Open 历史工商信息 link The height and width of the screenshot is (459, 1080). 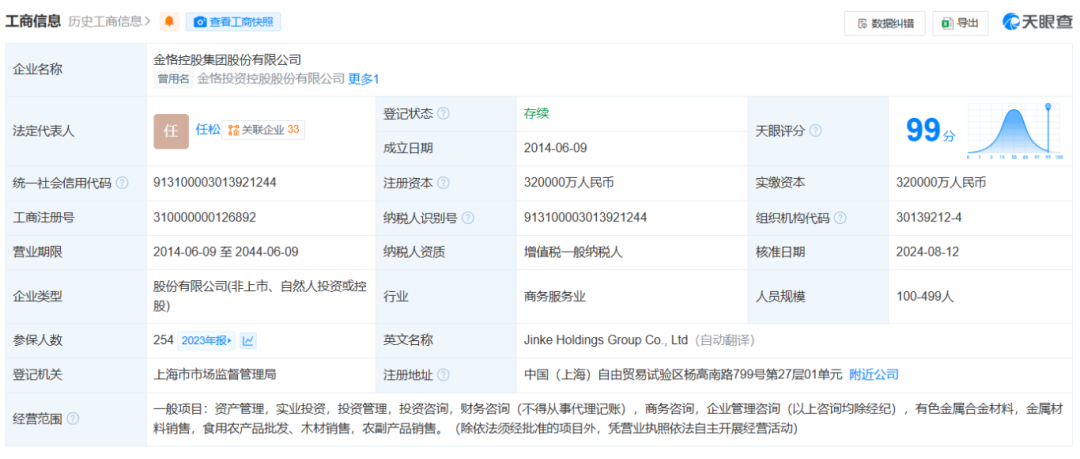[109, 22]
